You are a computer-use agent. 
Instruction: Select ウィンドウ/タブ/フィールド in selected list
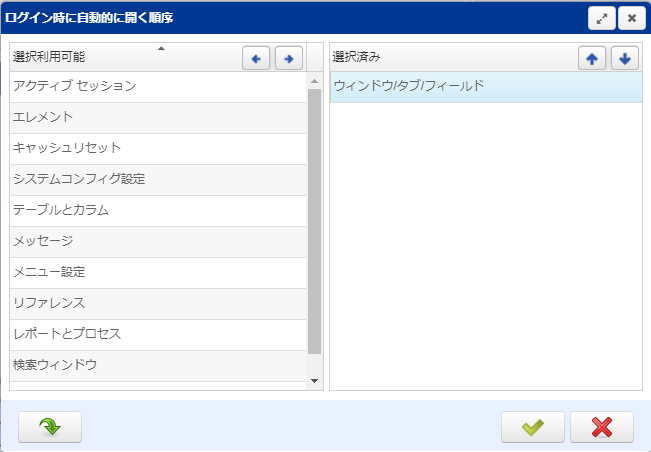tap(486, 87)
